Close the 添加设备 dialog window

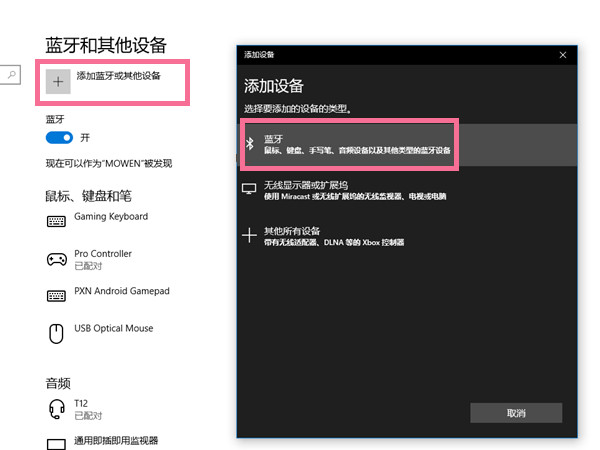pyautogui.click(x=563, y=54)
